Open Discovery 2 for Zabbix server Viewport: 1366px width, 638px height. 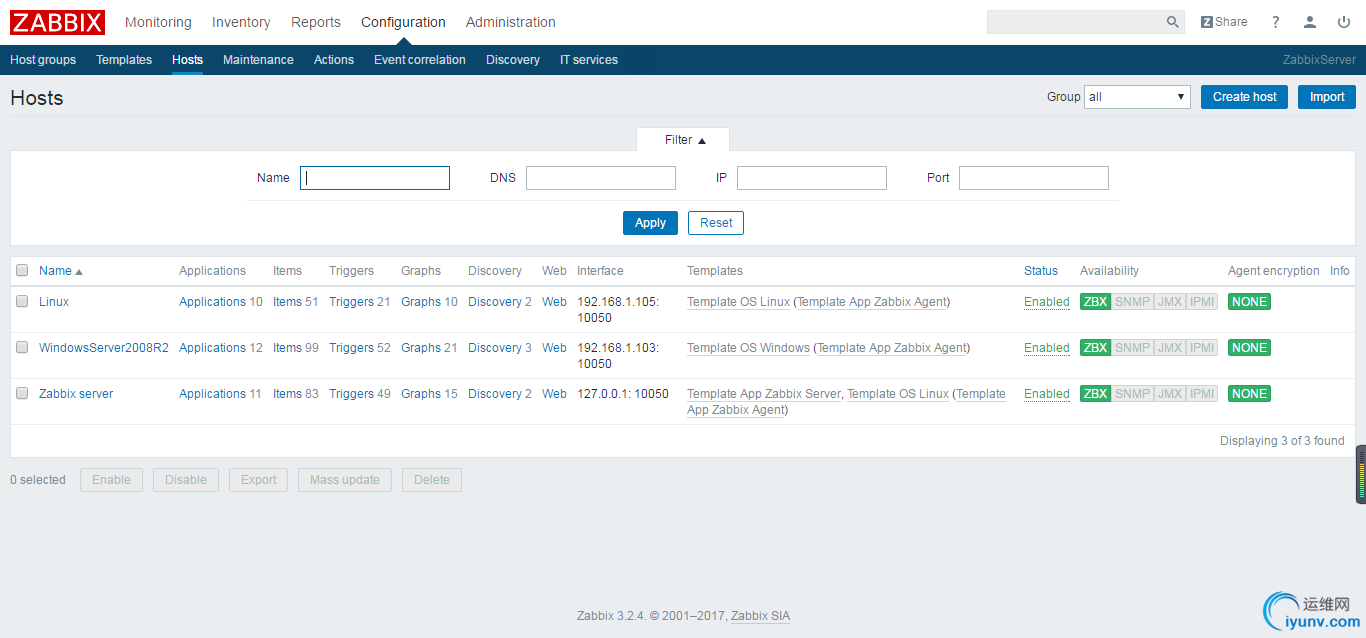(x=500, y=394)
